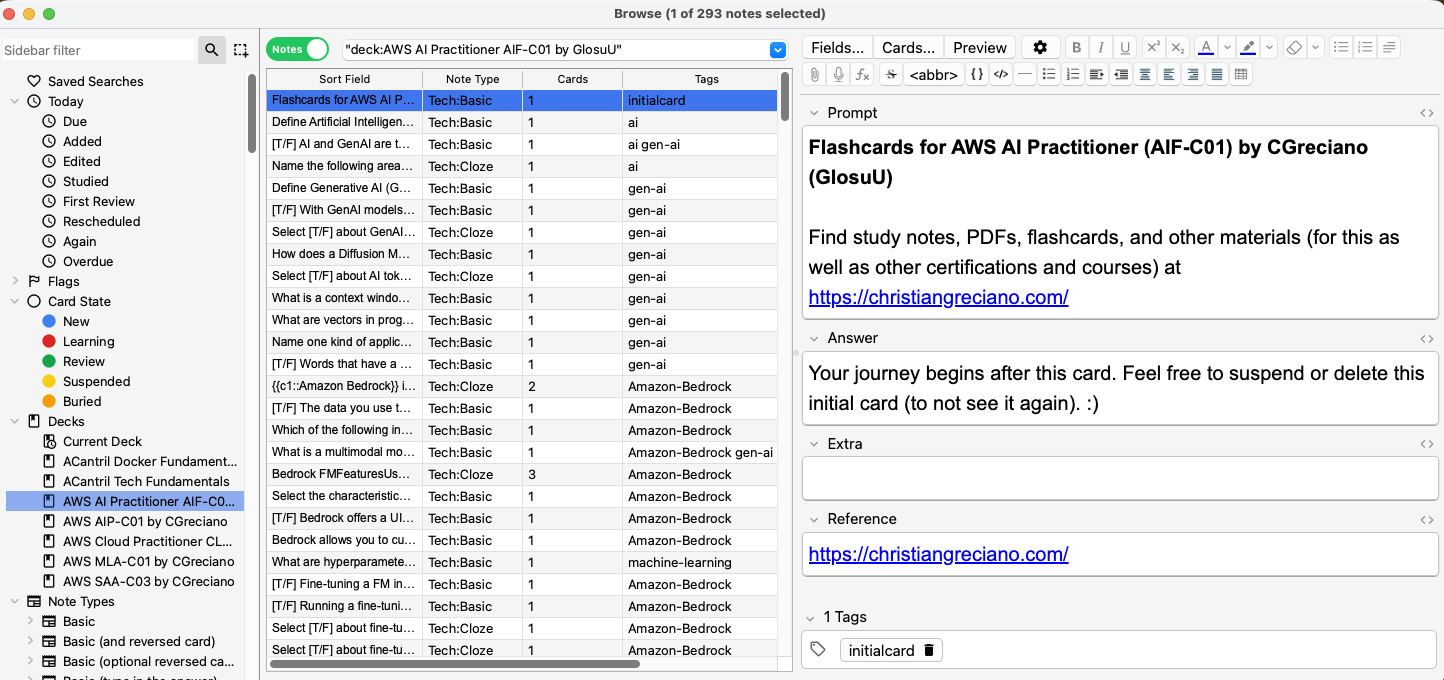Decrease indent with the outdent icon
1444x680 pixels.
1121,75
